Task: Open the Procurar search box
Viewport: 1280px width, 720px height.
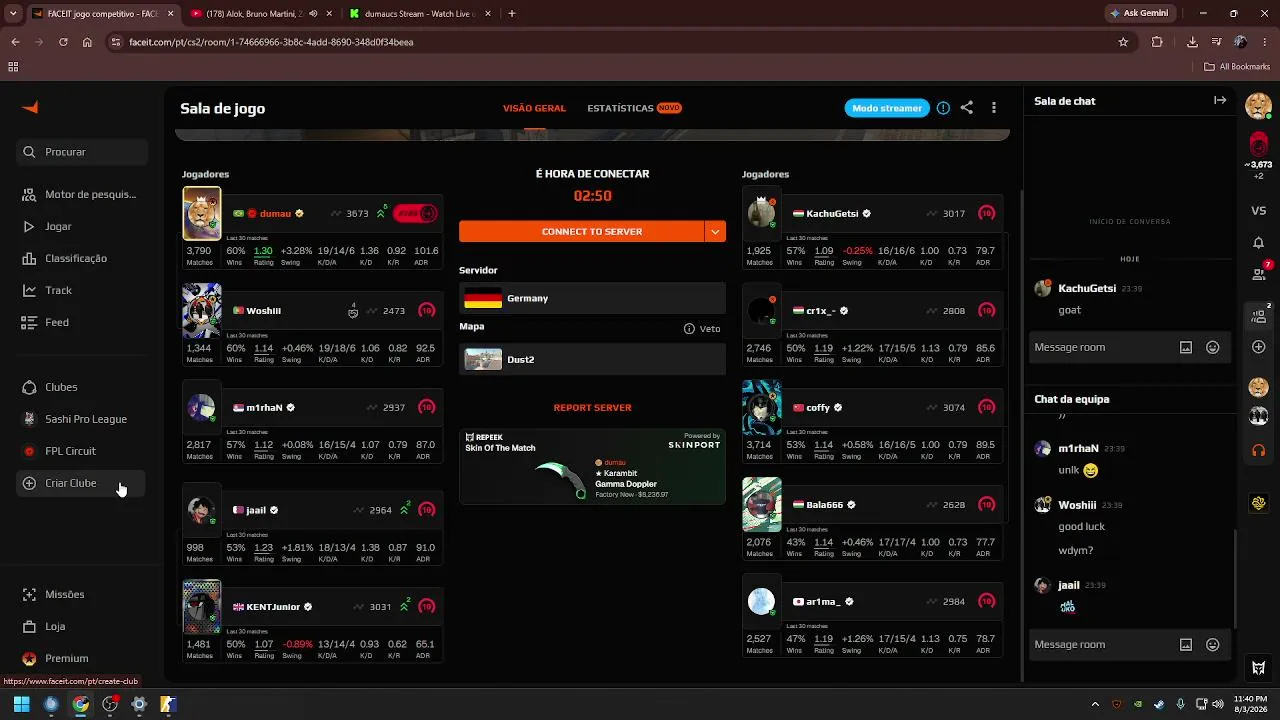Action: tap(82, 152)
